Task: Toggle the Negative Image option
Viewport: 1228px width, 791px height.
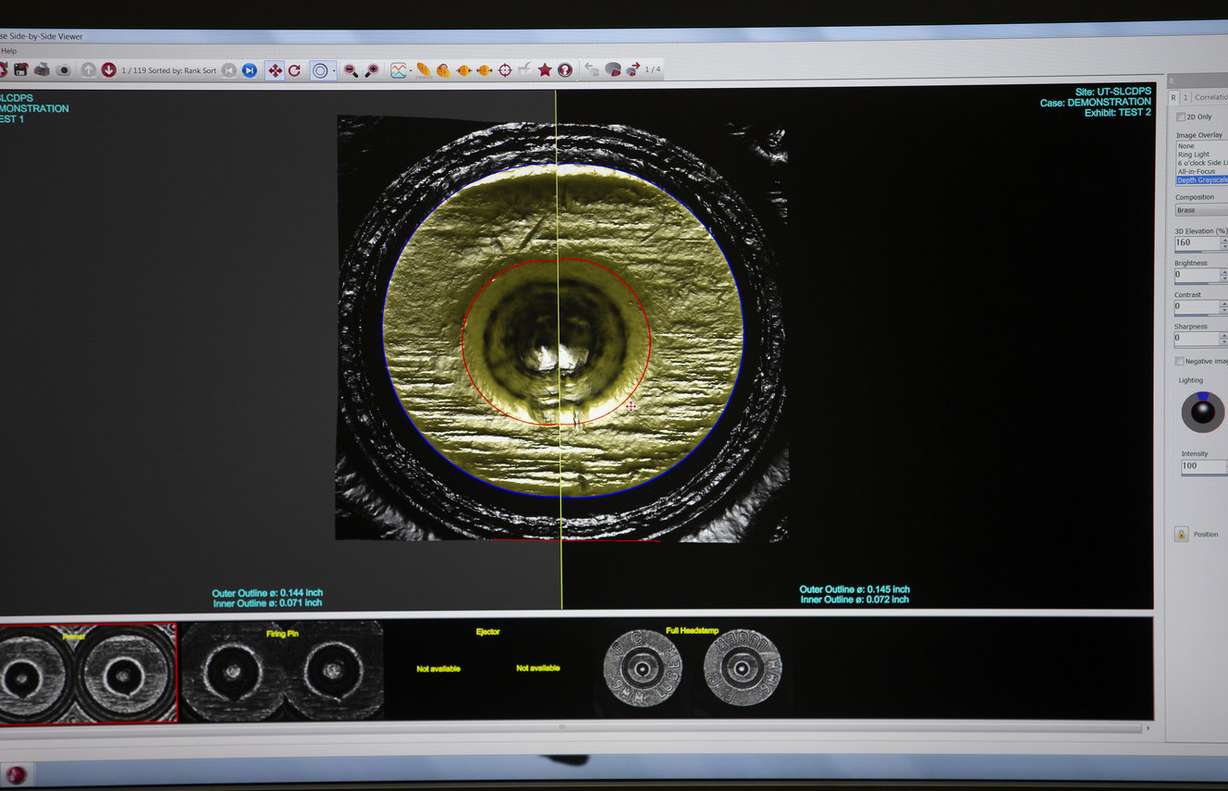Action: 1180,361
